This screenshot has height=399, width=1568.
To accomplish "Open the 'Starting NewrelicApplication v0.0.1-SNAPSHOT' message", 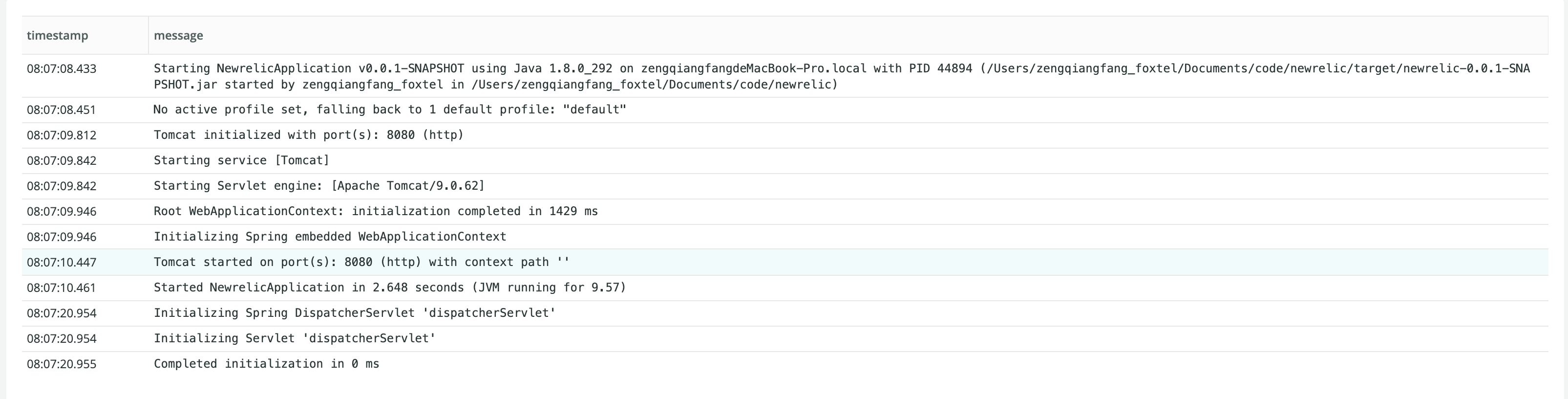I will [842, 77].
